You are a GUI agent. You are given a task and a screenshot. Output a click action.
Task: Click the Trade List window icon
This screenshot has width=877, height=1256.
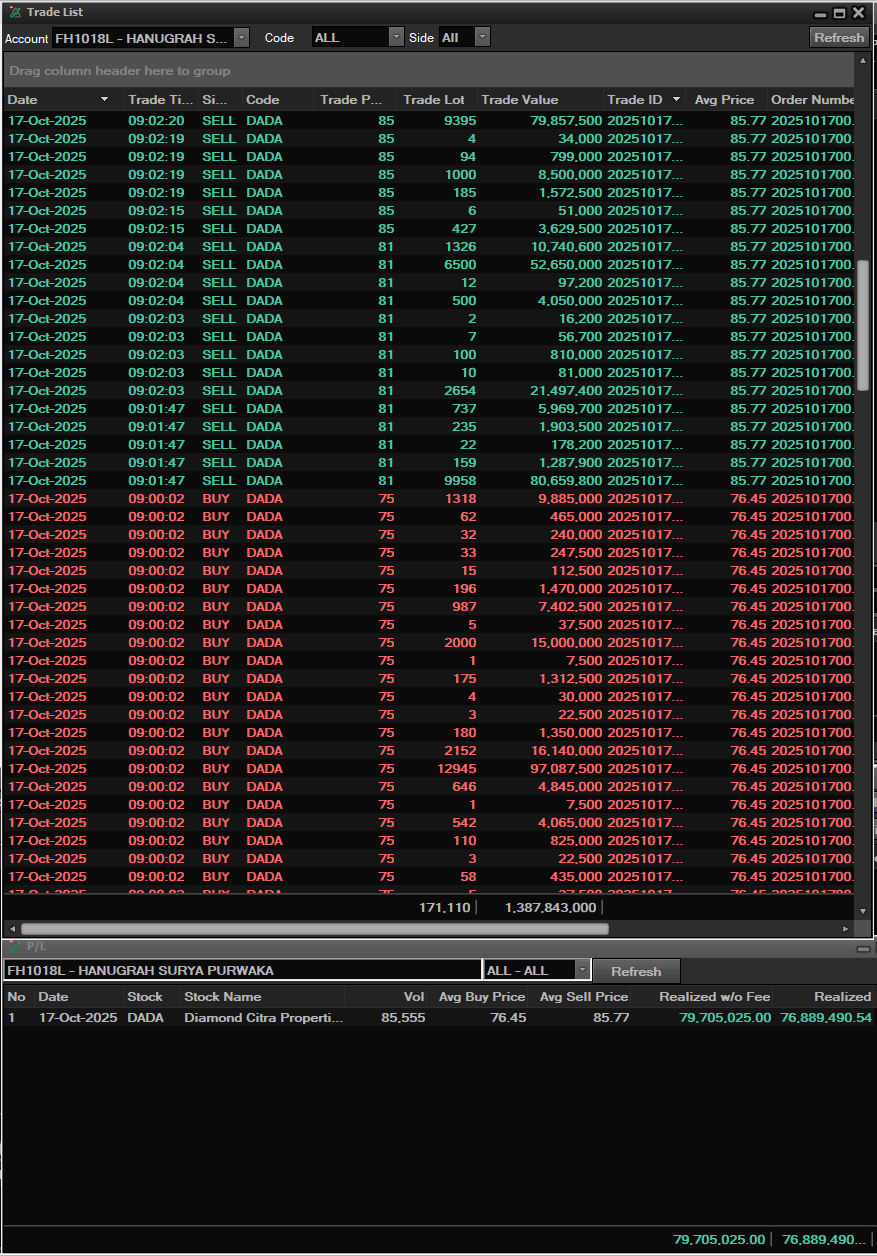[14, 12]
